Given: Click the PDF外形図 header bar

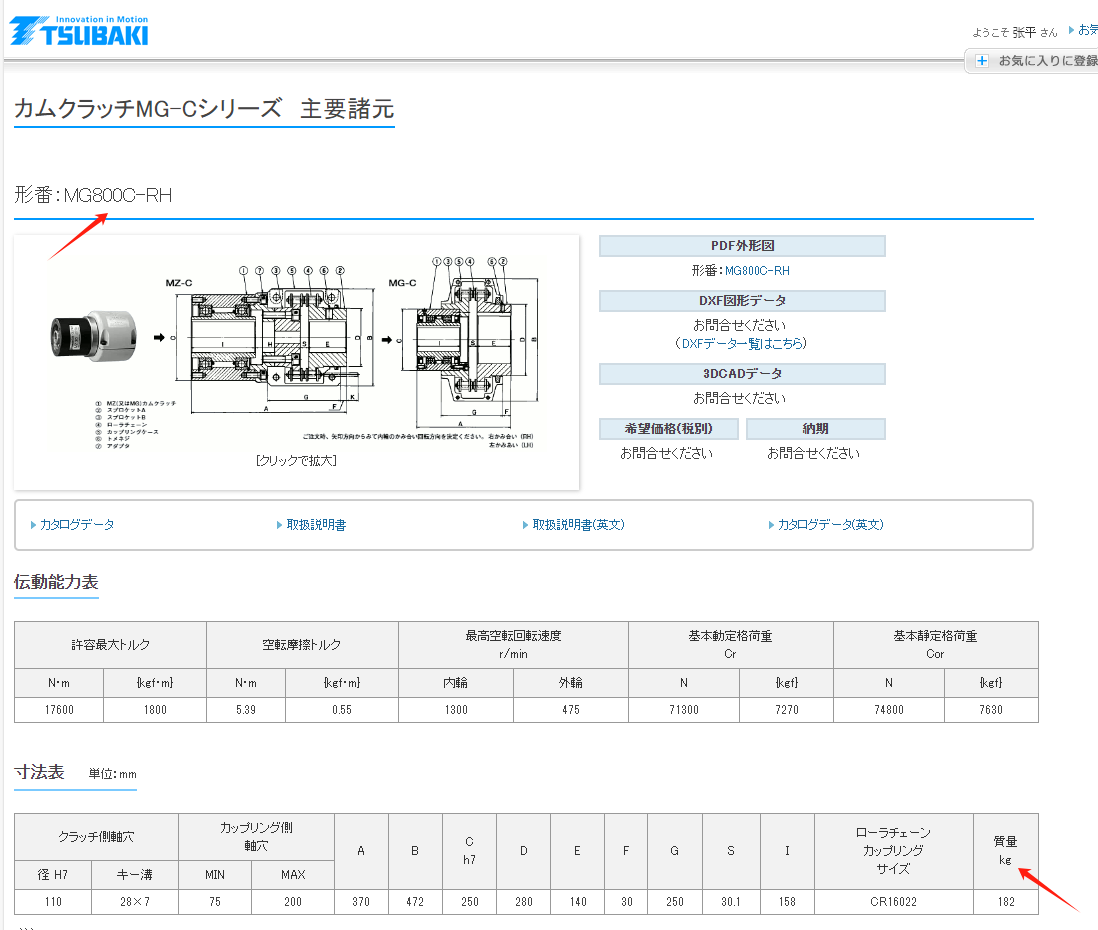Looking at the screenshot, I should 742,245.
